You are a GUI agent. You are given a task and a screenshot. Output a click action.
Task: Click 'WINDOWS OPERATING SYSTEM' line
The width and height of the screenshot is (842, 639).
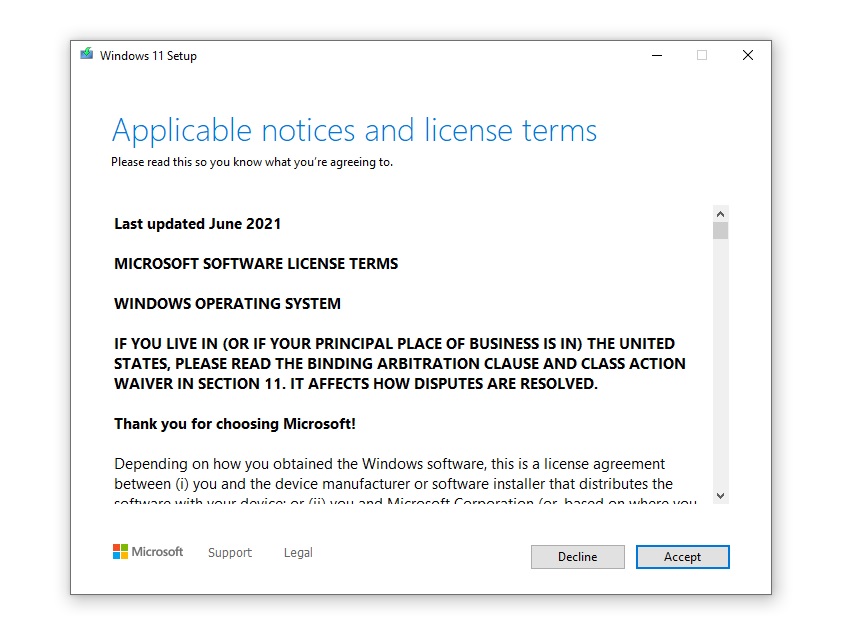(x=228, y=304)
